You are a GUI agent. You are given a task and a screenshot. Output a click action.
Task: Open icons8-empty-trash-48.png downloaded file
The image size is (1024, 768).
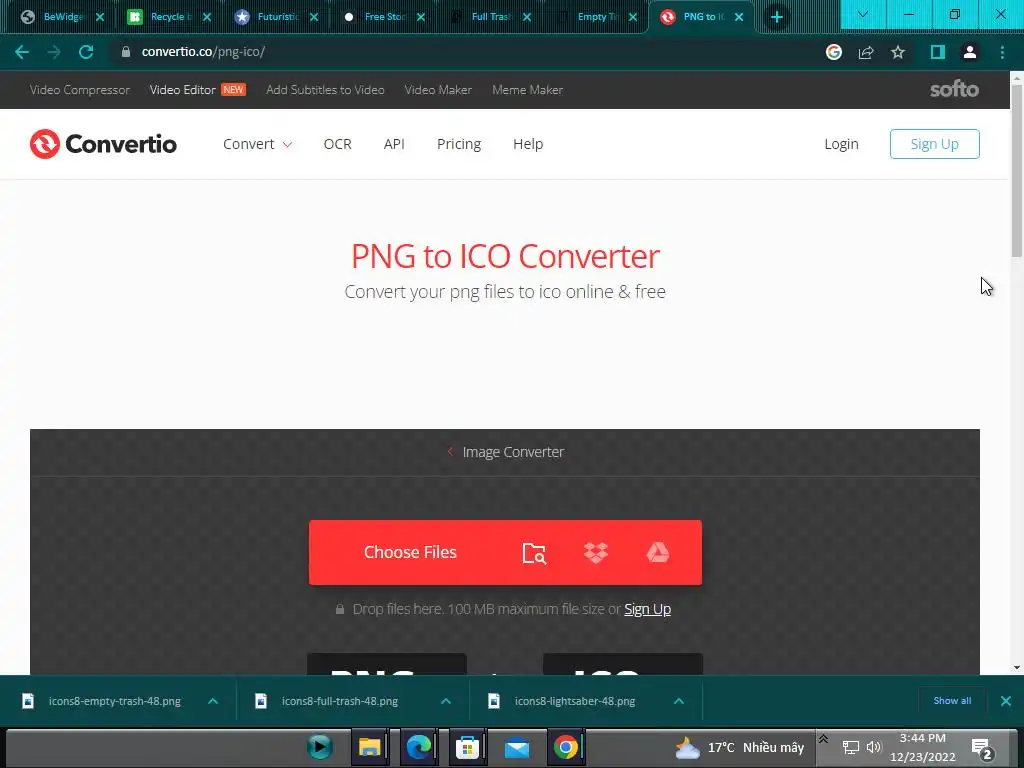click(x=103, y=701)
